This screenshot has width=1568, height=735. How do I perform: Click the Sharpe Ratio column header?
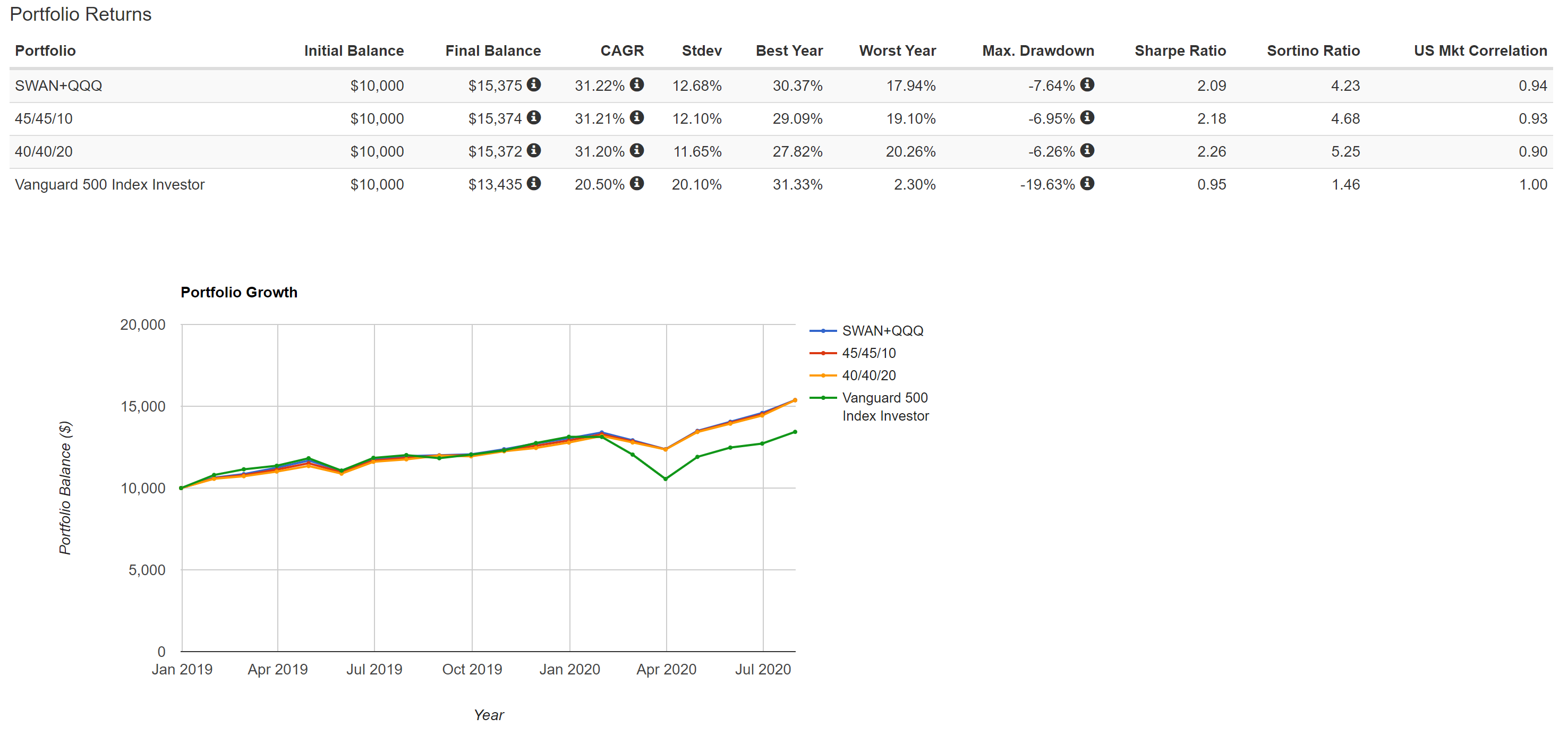[x=1180, y=50]
